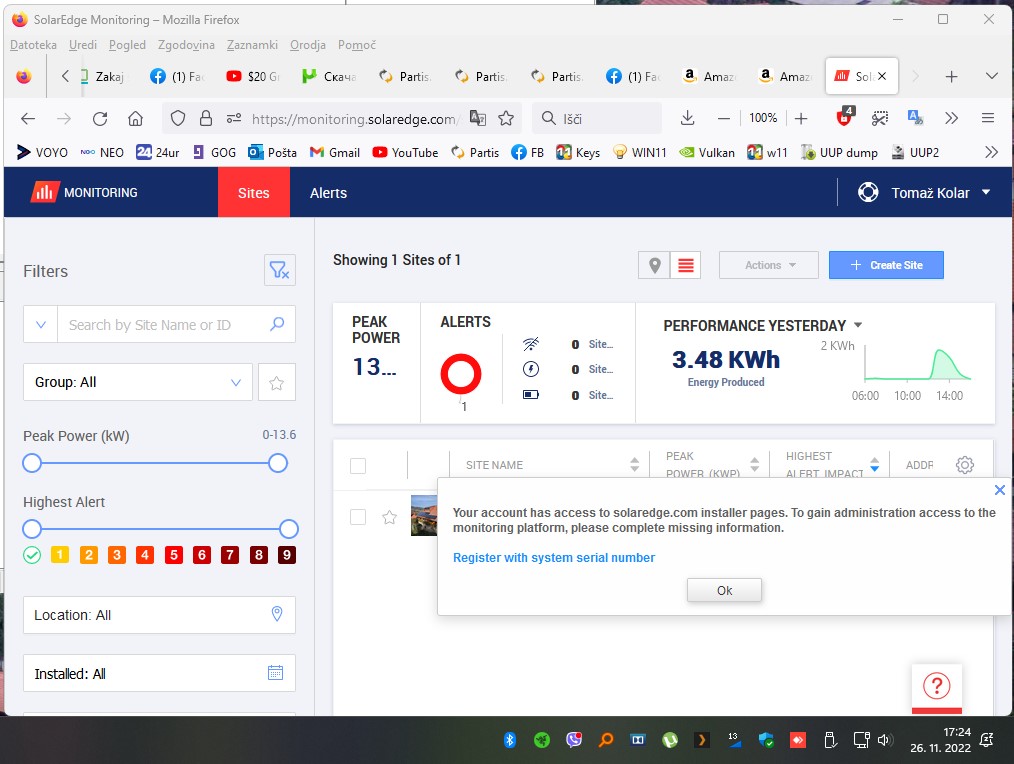Open the YouTube bookmark
Image resolution: width=1014 pixels, height=764 pixels.
tap(405, 153)
